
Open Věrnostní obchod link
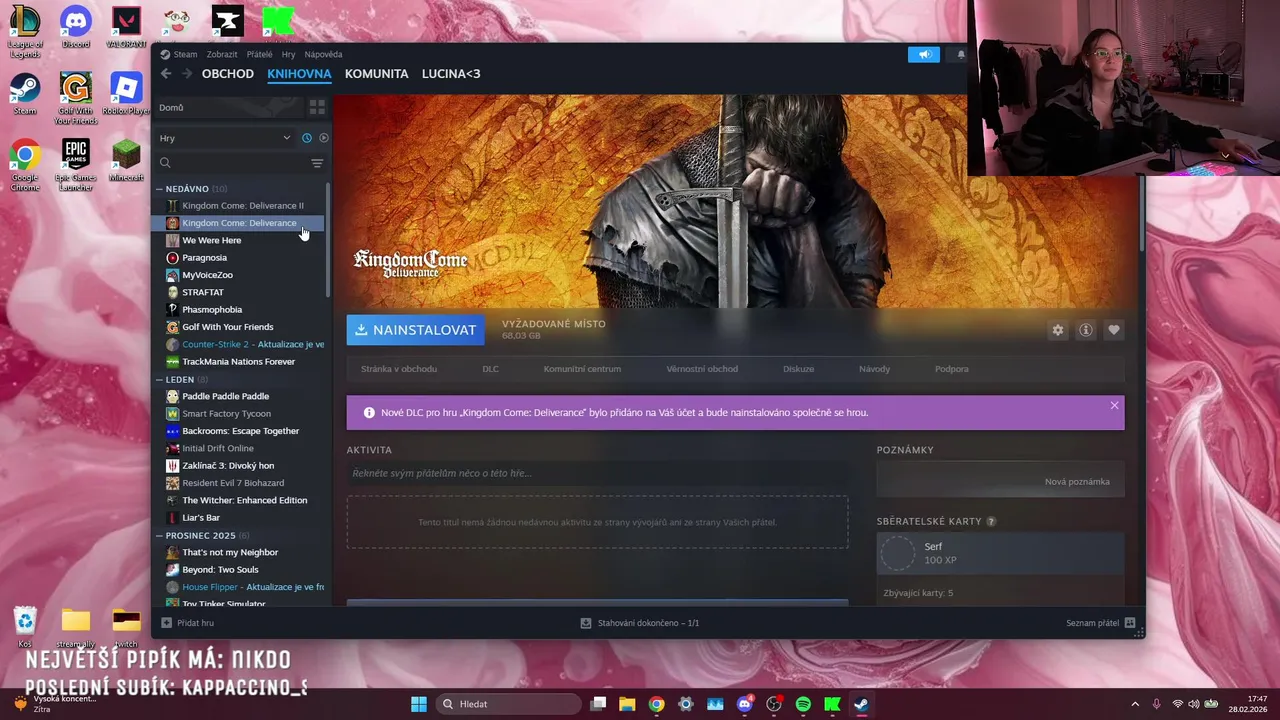(x=702, y=369)
